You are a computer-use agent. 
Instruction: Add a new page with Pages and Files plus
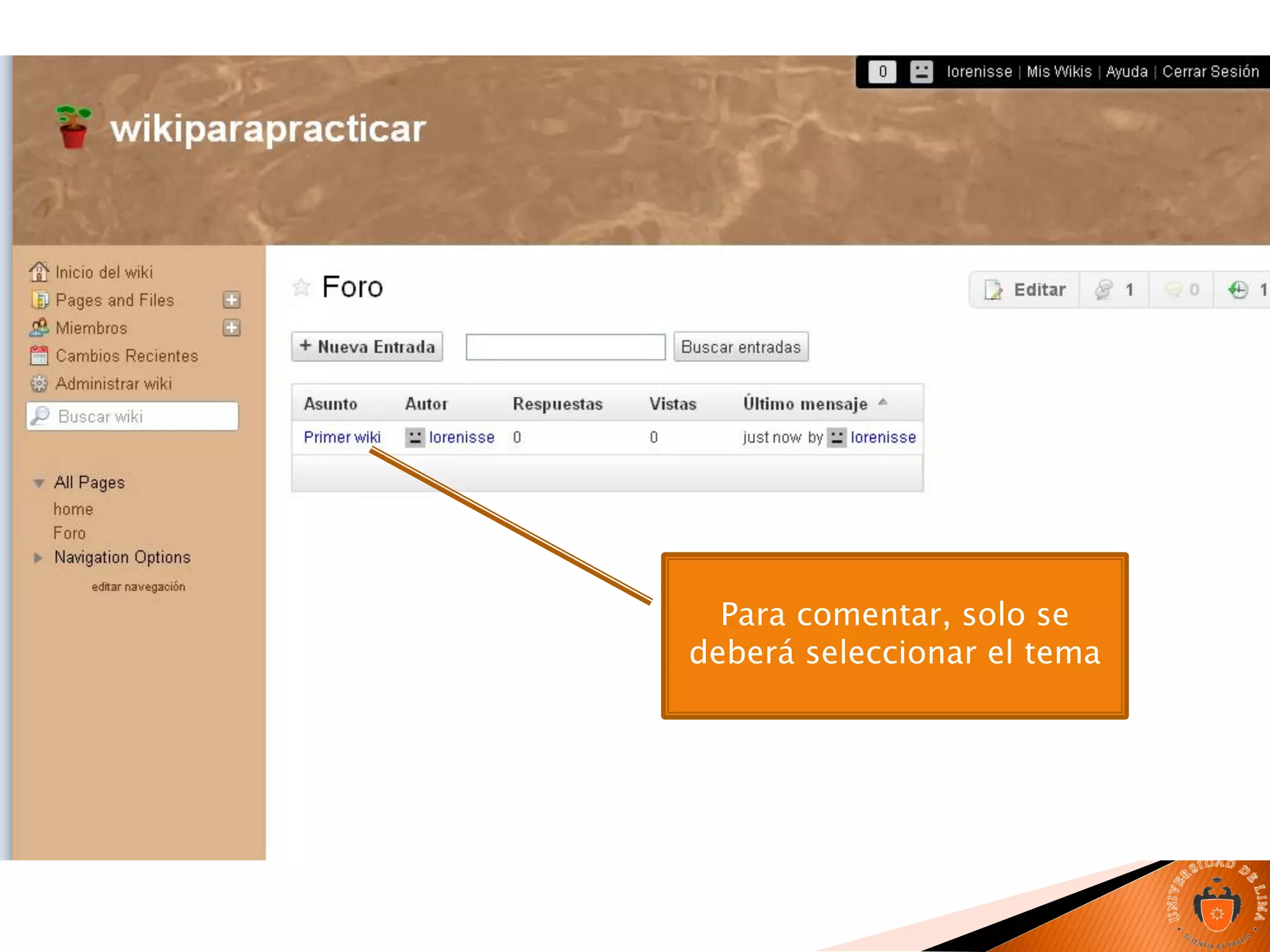[x=231, y=300]
